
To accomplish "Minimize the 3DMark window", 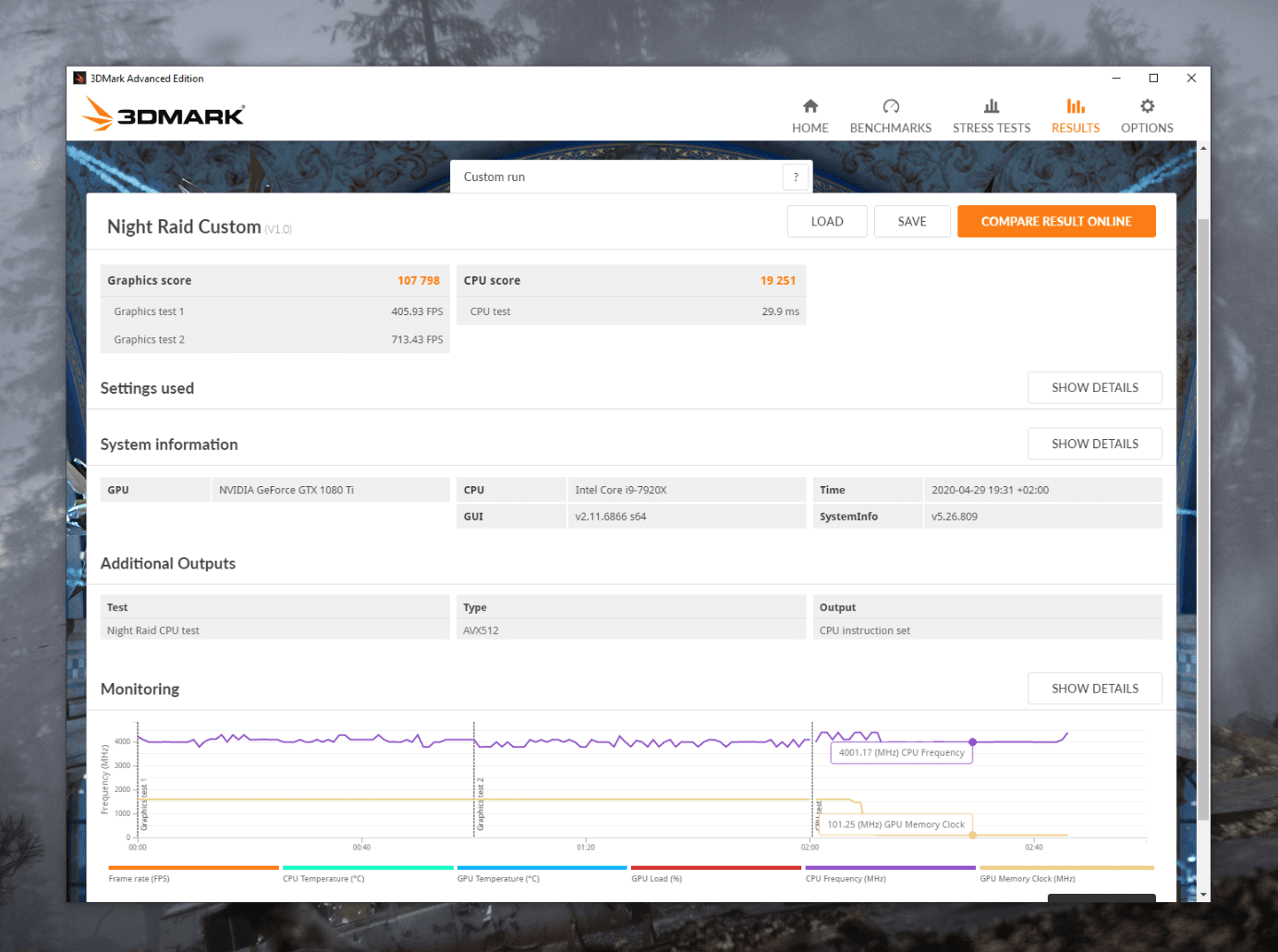I will 1116,79.
